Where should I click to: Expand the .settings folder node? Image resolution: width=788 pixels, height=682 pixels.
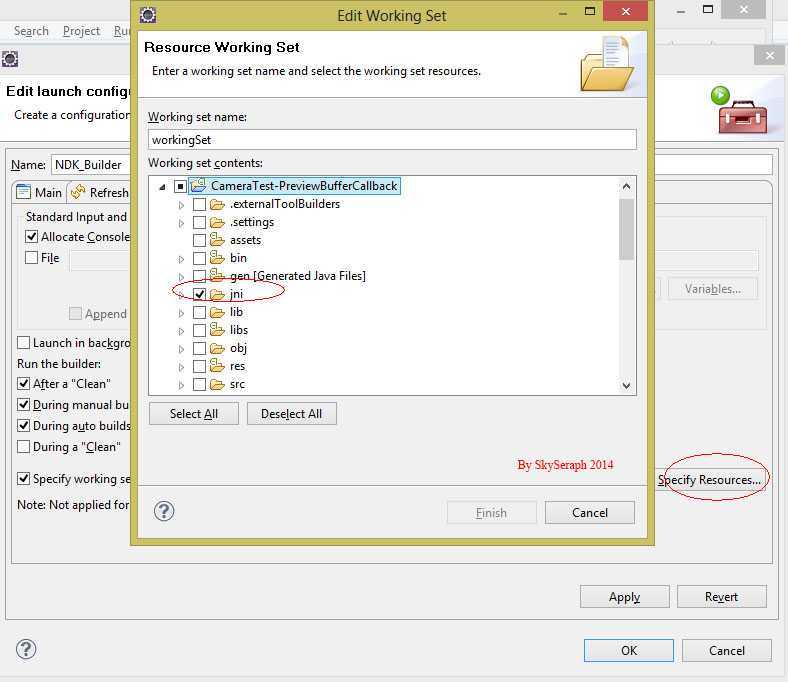(x=181, y=223)
